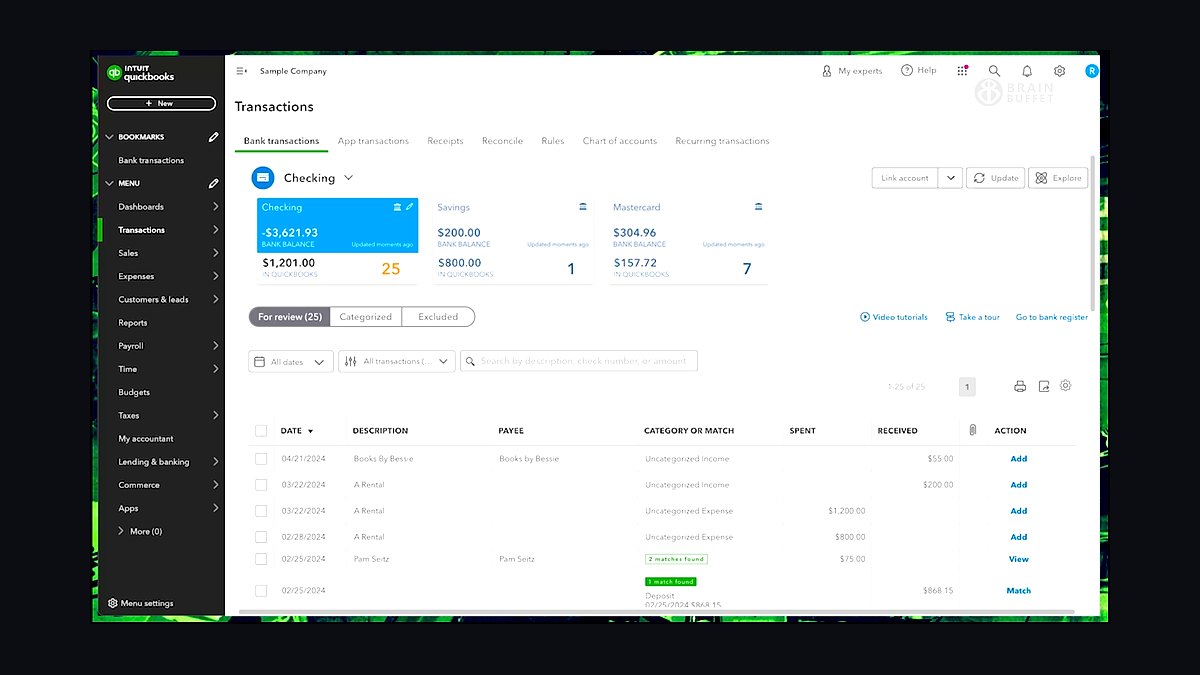
Task: Show Excluded transactions
Action: (438, 317)
